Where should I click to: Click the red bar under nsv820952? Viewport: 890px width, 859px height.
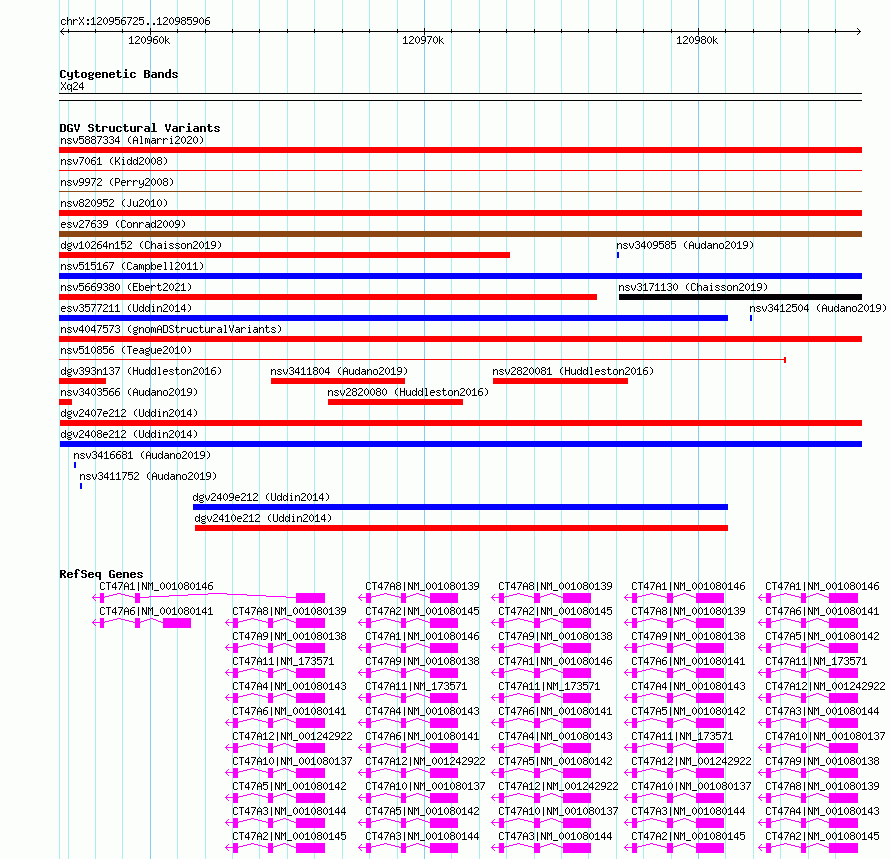coord(460,213)
